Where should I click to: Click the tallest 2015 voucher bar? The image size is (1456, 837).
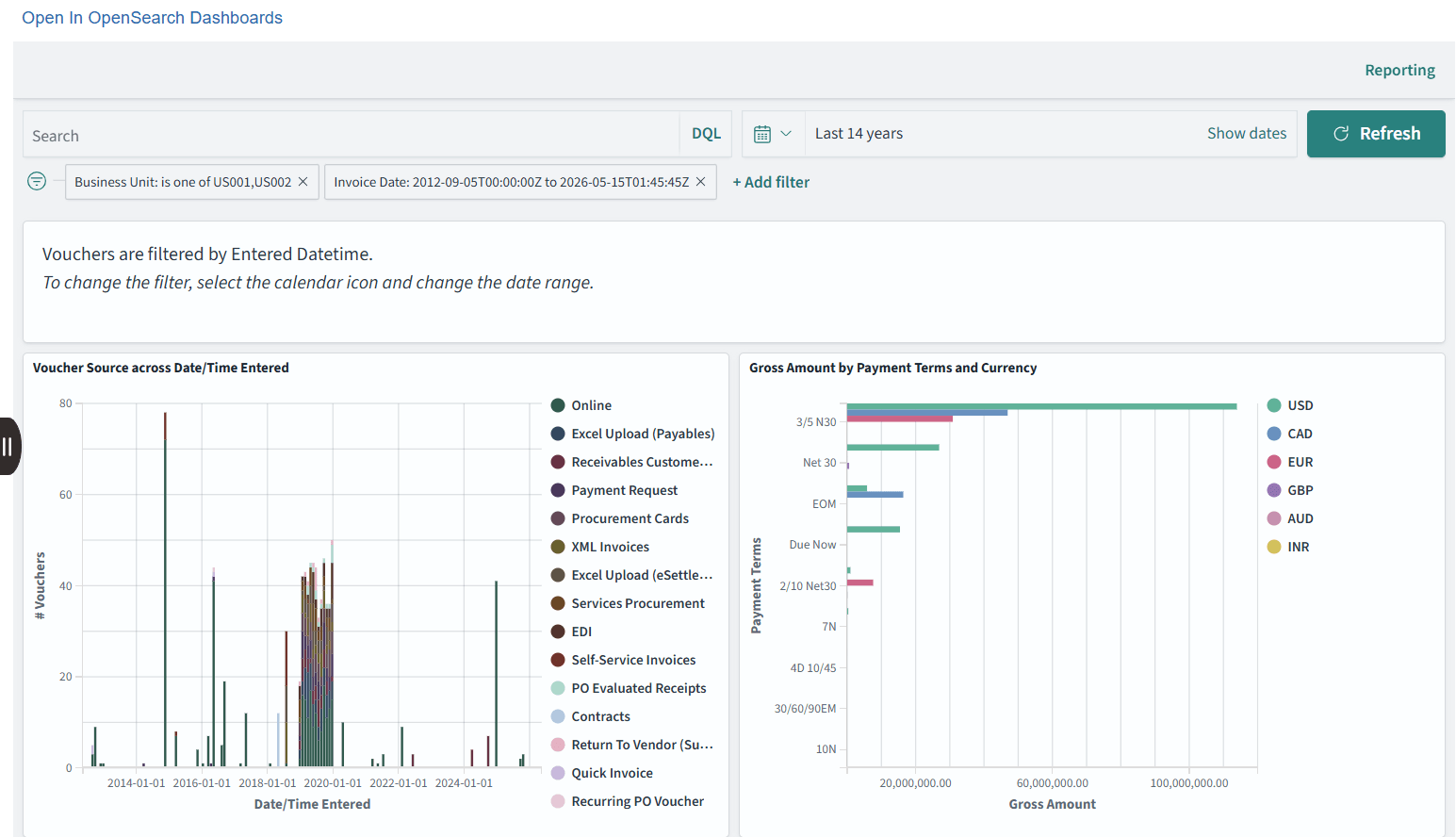click(165, 603)
